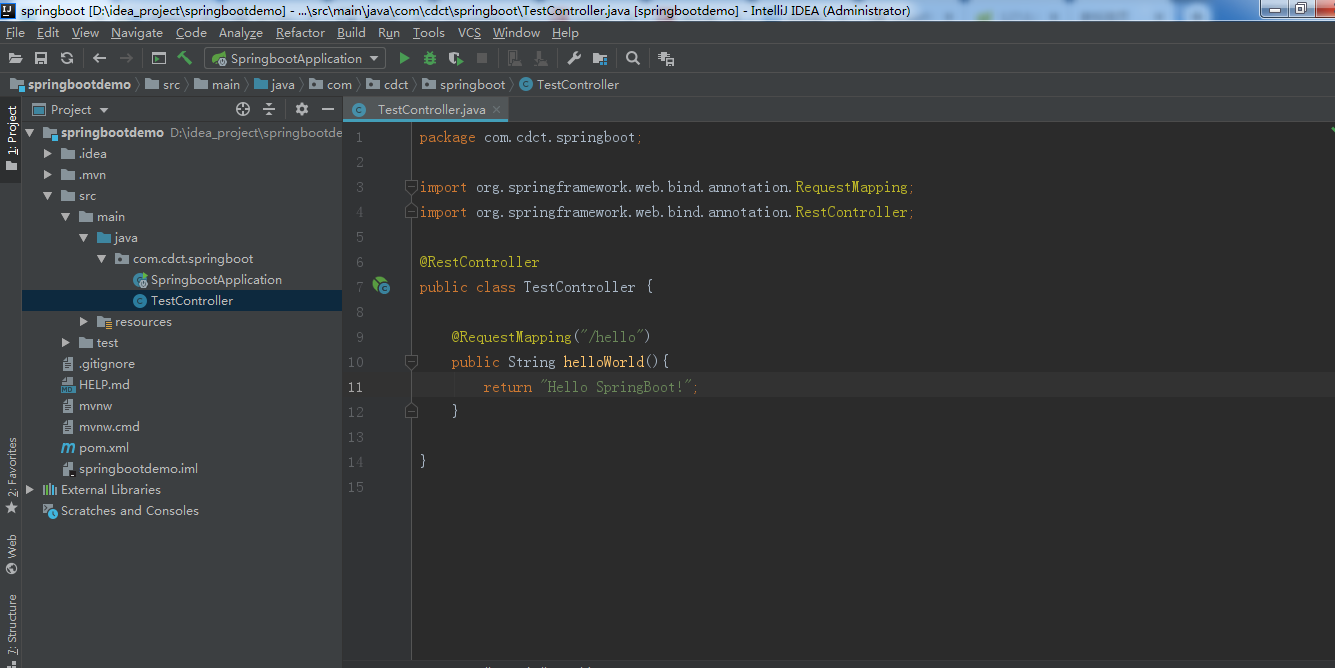Fold the import block on line 3

coord(410,187)
